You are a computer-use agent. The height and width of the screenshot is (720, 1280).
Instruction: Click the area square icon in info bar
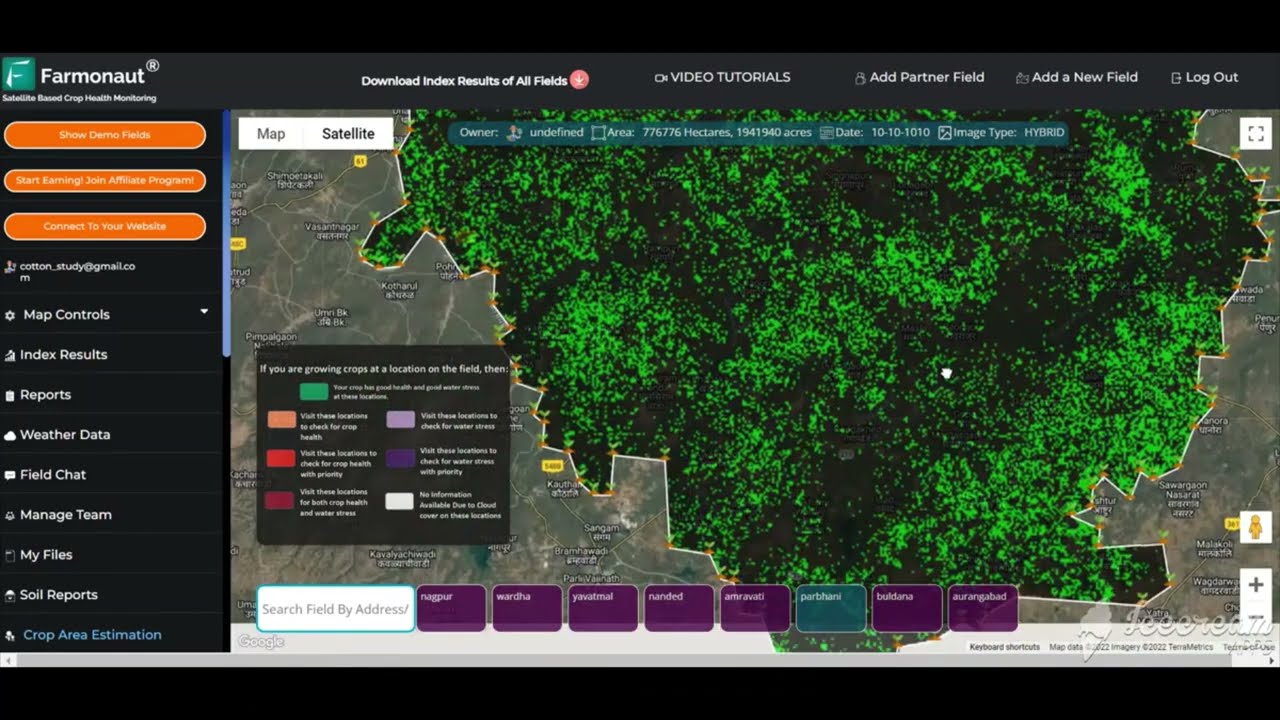(x=598, y=132)
